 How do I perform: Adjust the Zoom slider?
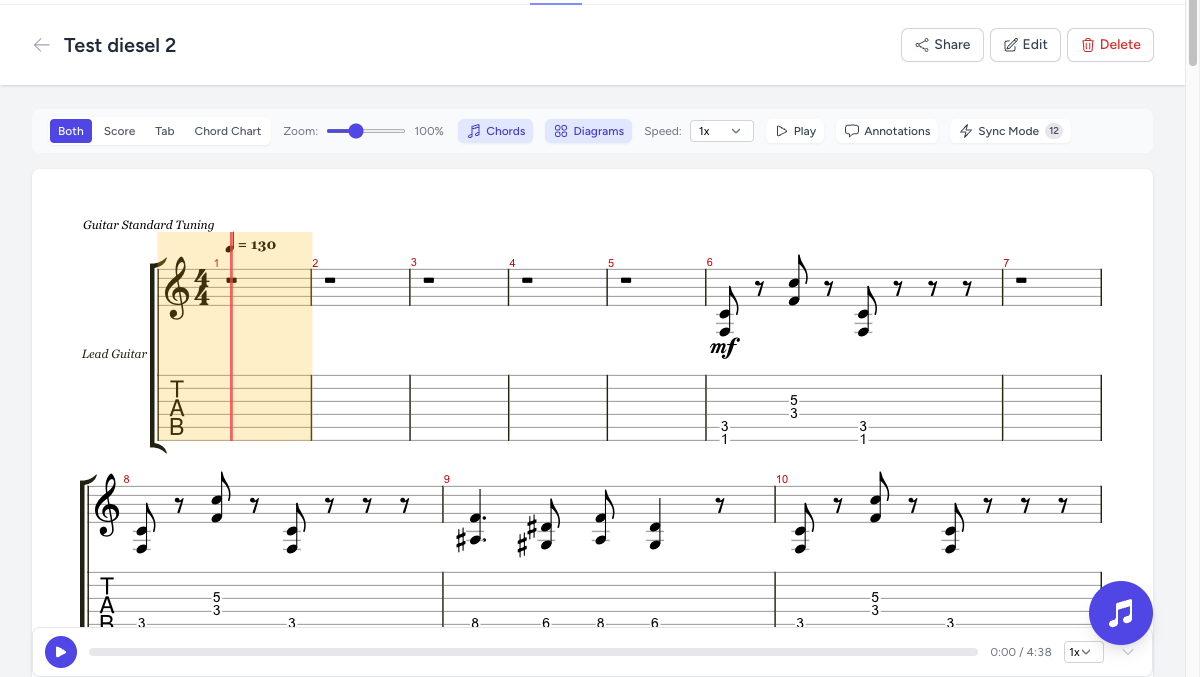(x=356, y=130)
